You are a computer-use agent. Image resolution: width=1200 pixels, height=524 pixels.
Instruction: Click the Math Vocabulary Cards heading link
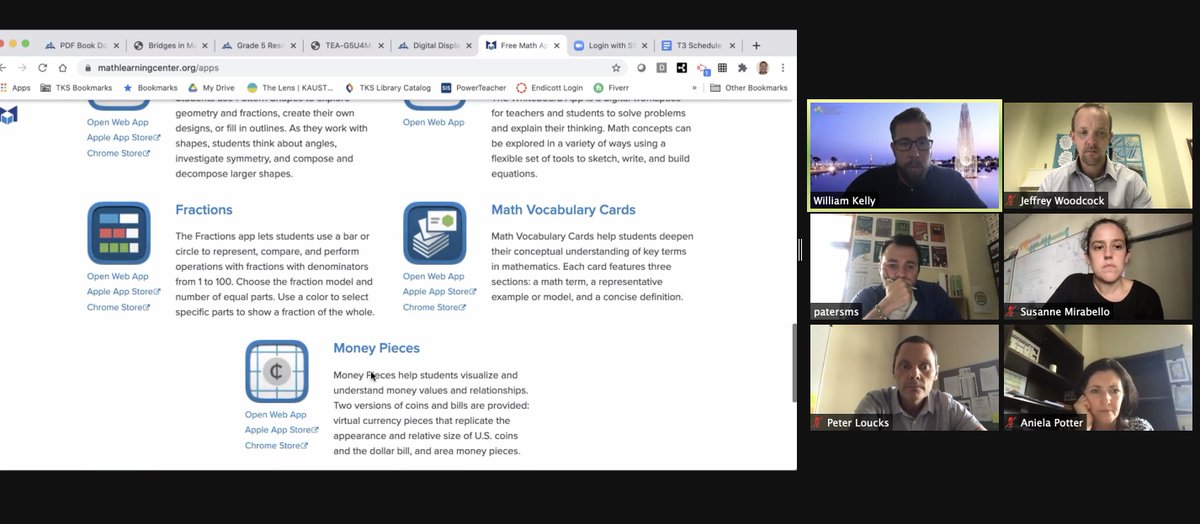point(563,210)
